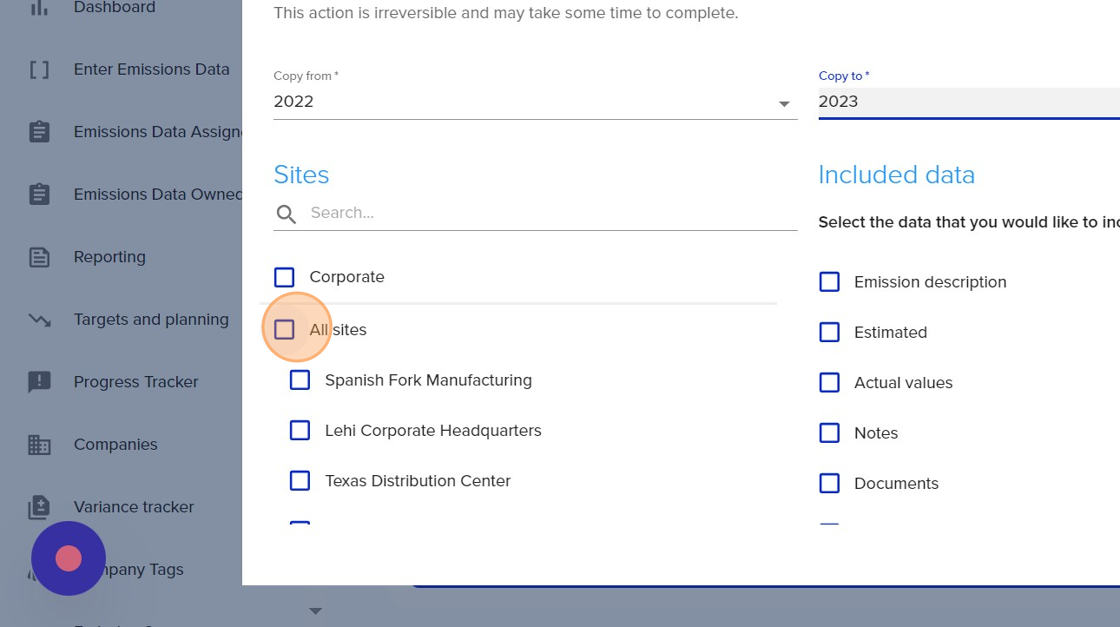Open the Copy from year dropdown
This screenshot has height=627, width=1120.
point(535,101)
